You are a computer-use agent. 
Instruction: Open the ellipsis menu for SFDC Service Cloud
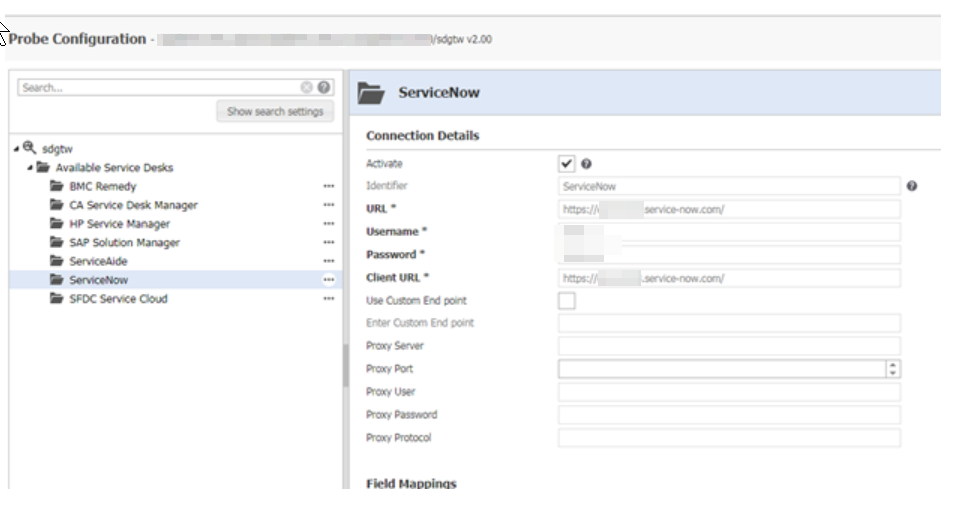(328, 299)
